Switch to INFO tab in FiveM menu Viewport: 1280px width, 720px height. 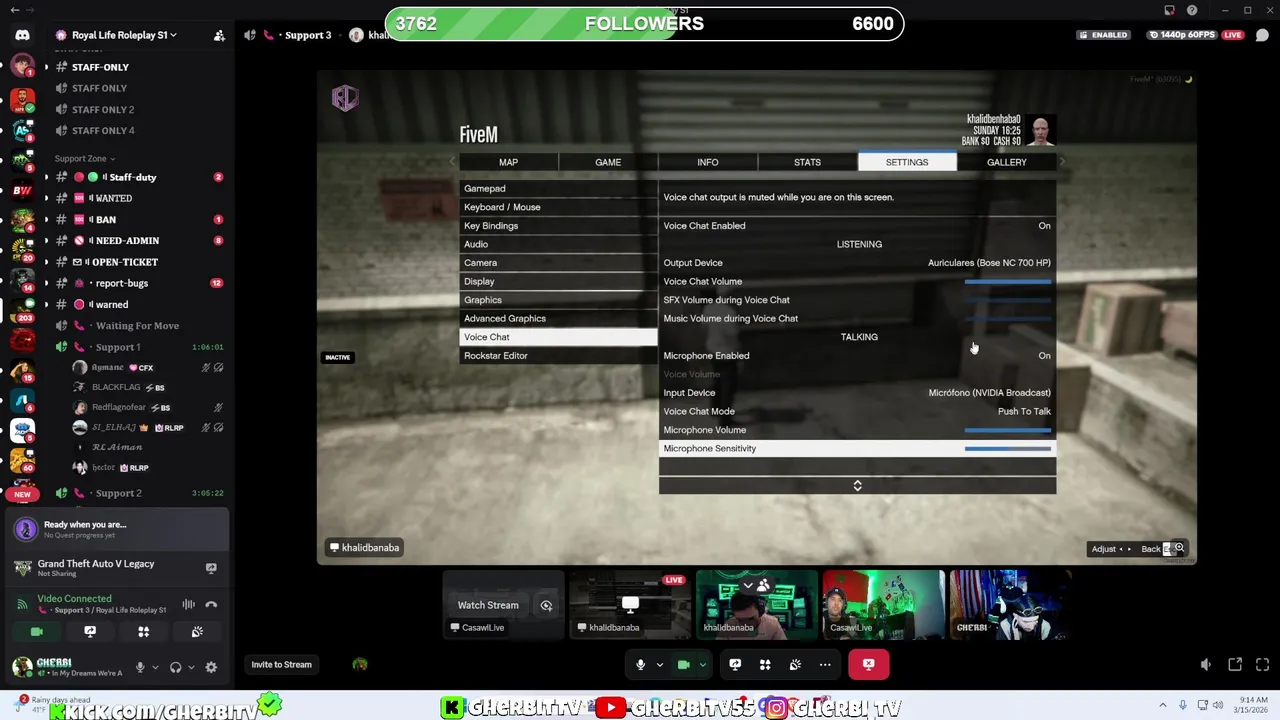coord(708,162)
